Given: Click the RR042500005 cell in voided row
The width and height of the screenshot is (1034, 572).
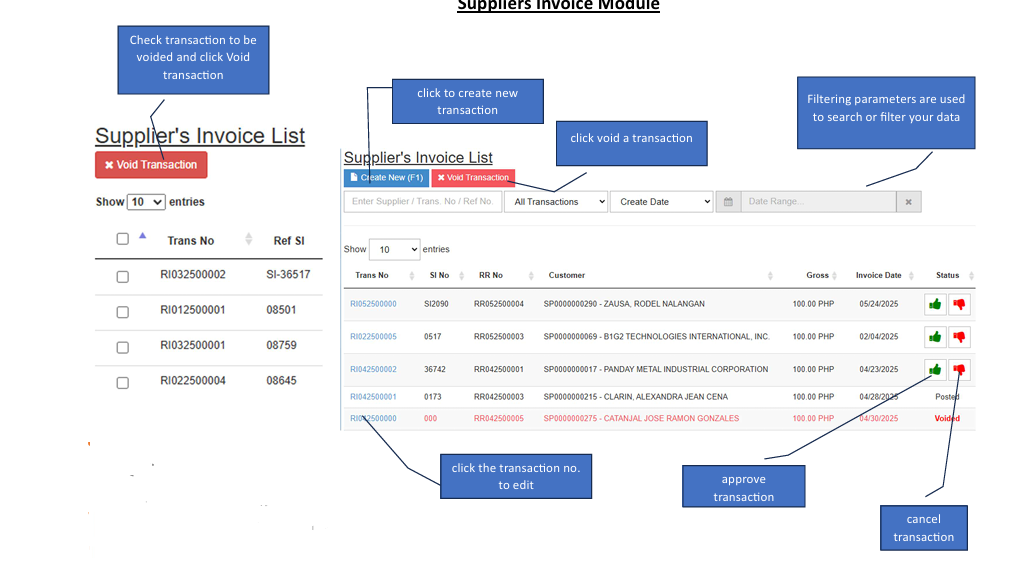Looking at the screenshot, I should (499, 418).
